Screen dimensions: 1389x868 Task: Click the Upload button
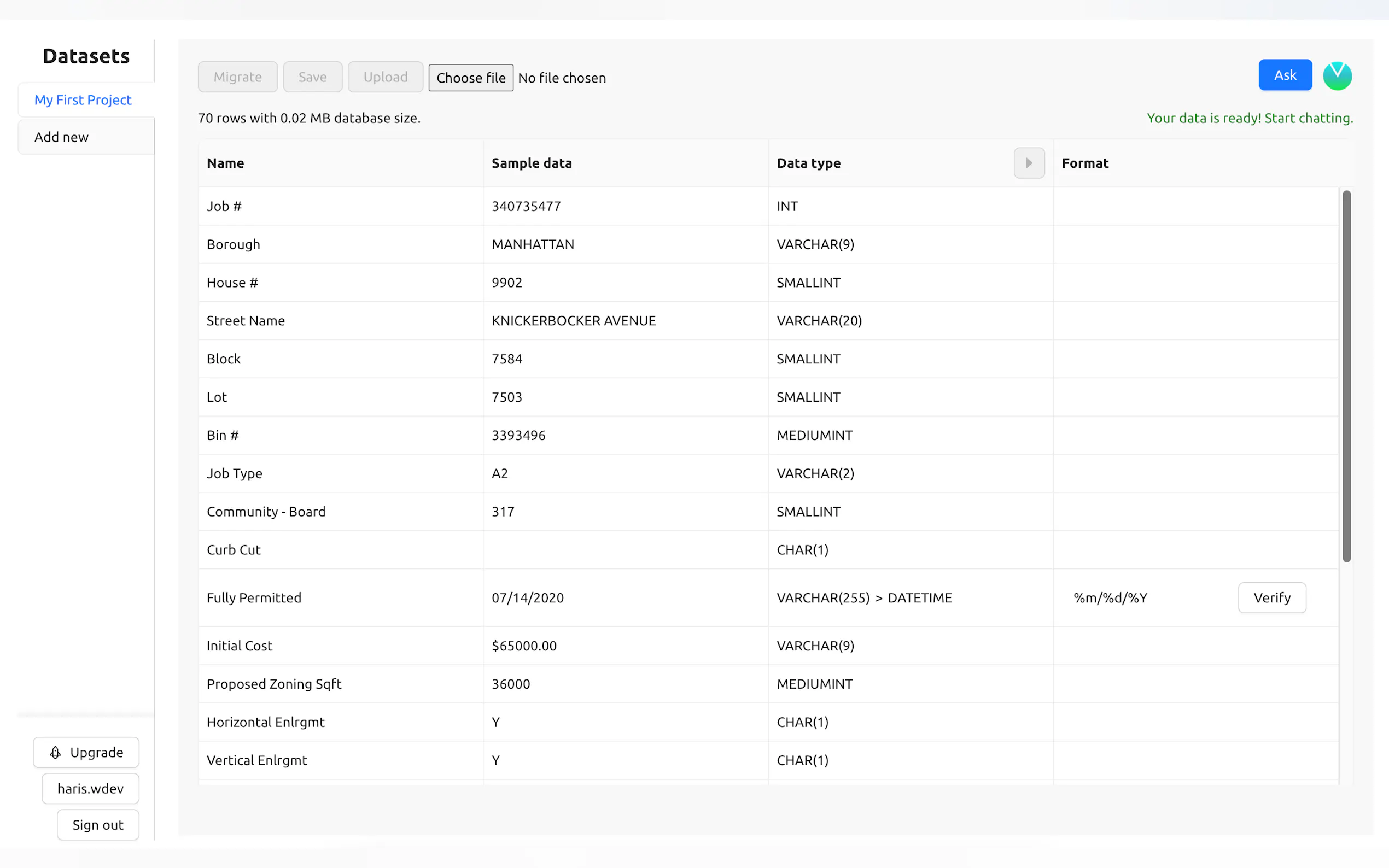(386, 77)
